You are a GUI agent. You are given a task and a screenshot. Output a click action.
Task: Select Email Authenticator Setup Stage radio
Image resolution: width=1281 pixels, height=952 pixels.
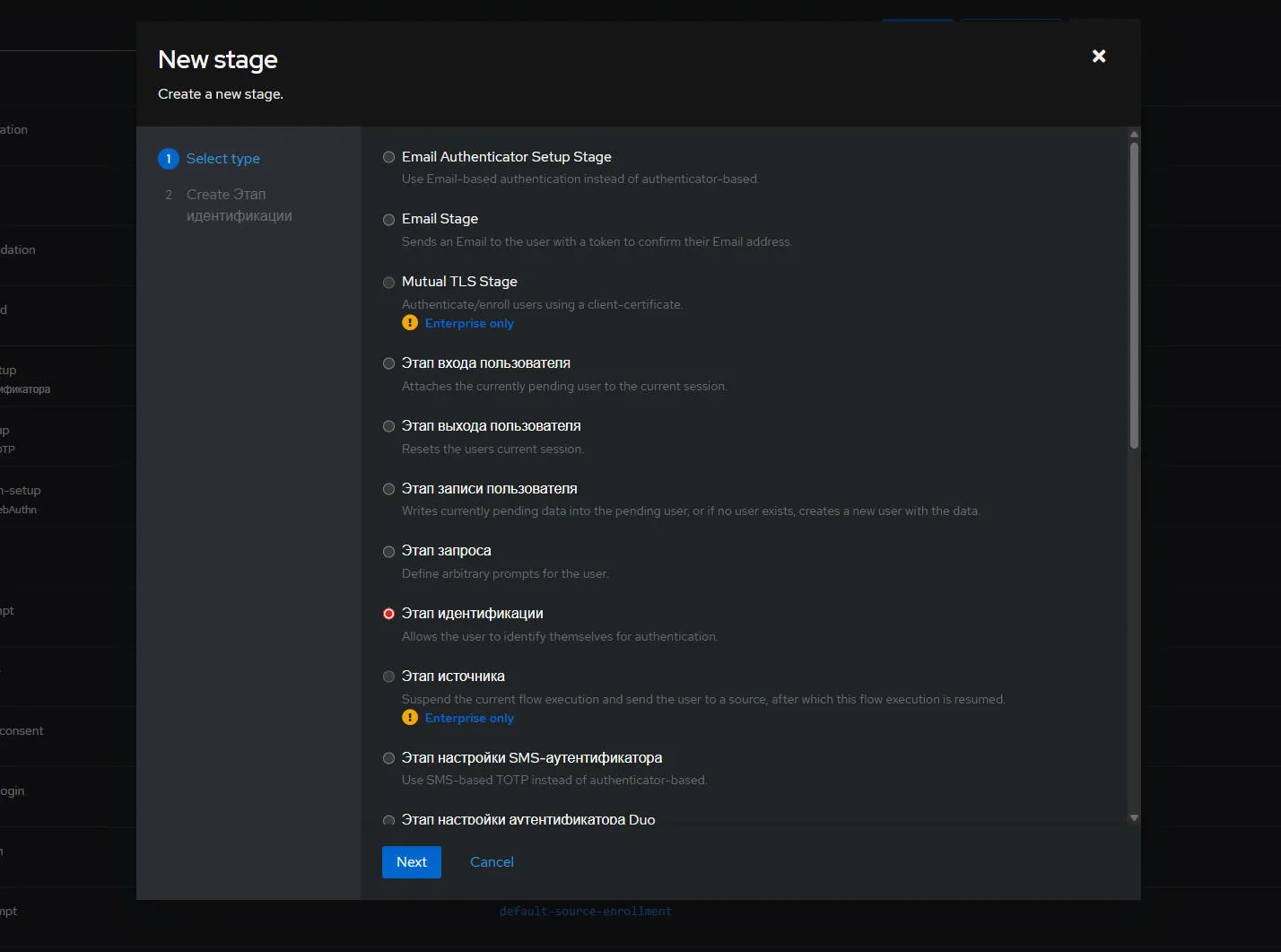click(389, 157)
